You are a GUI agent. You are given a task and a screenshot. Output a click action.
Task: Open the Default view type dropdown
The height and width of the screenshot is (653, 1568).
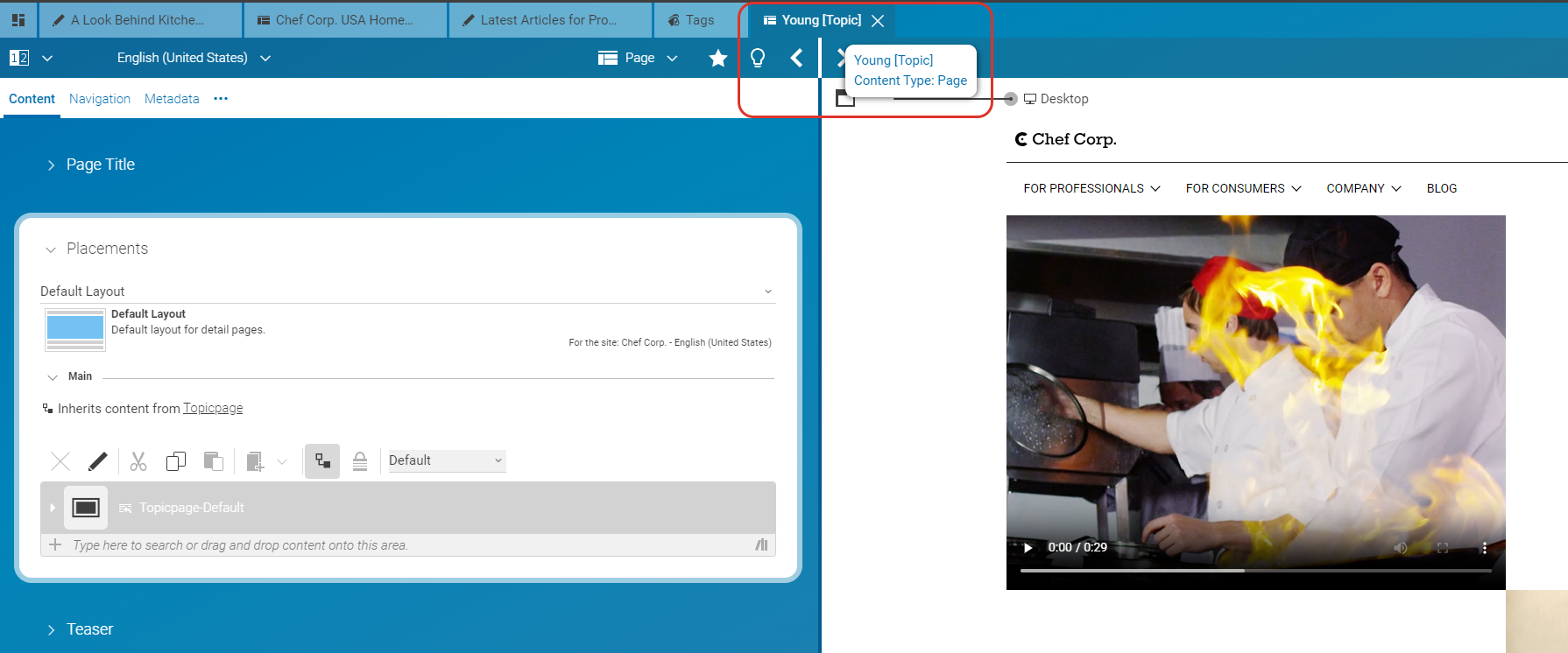tap(447, 460)
